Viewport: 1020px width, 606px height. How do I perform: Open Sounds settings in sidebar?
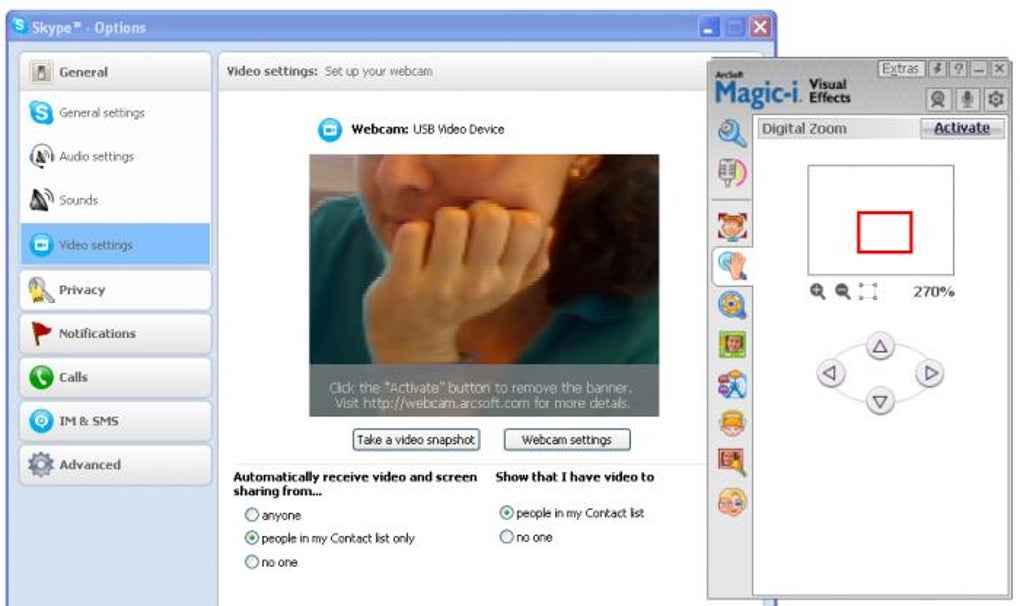pos(115,200)
